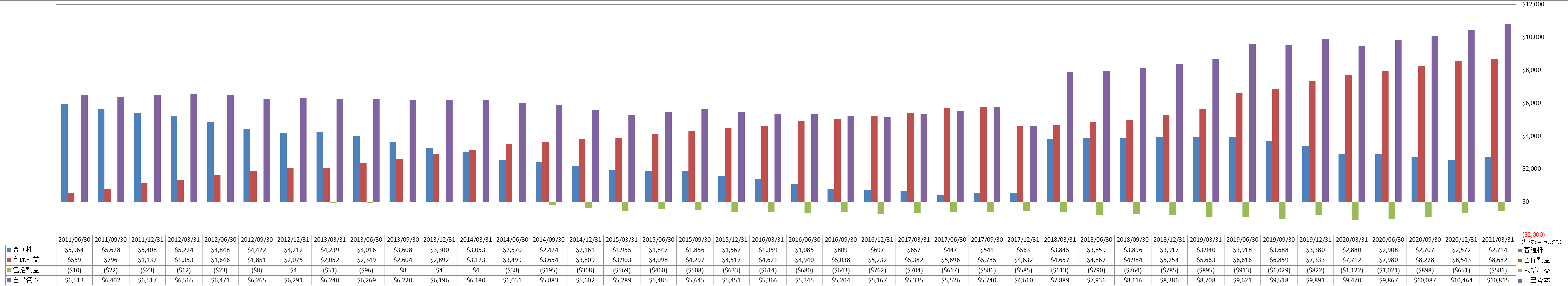Screen dimensions: 1568x286
Task: Select the ($1,122) 包括利益 cell
Action: point(1352,270)
